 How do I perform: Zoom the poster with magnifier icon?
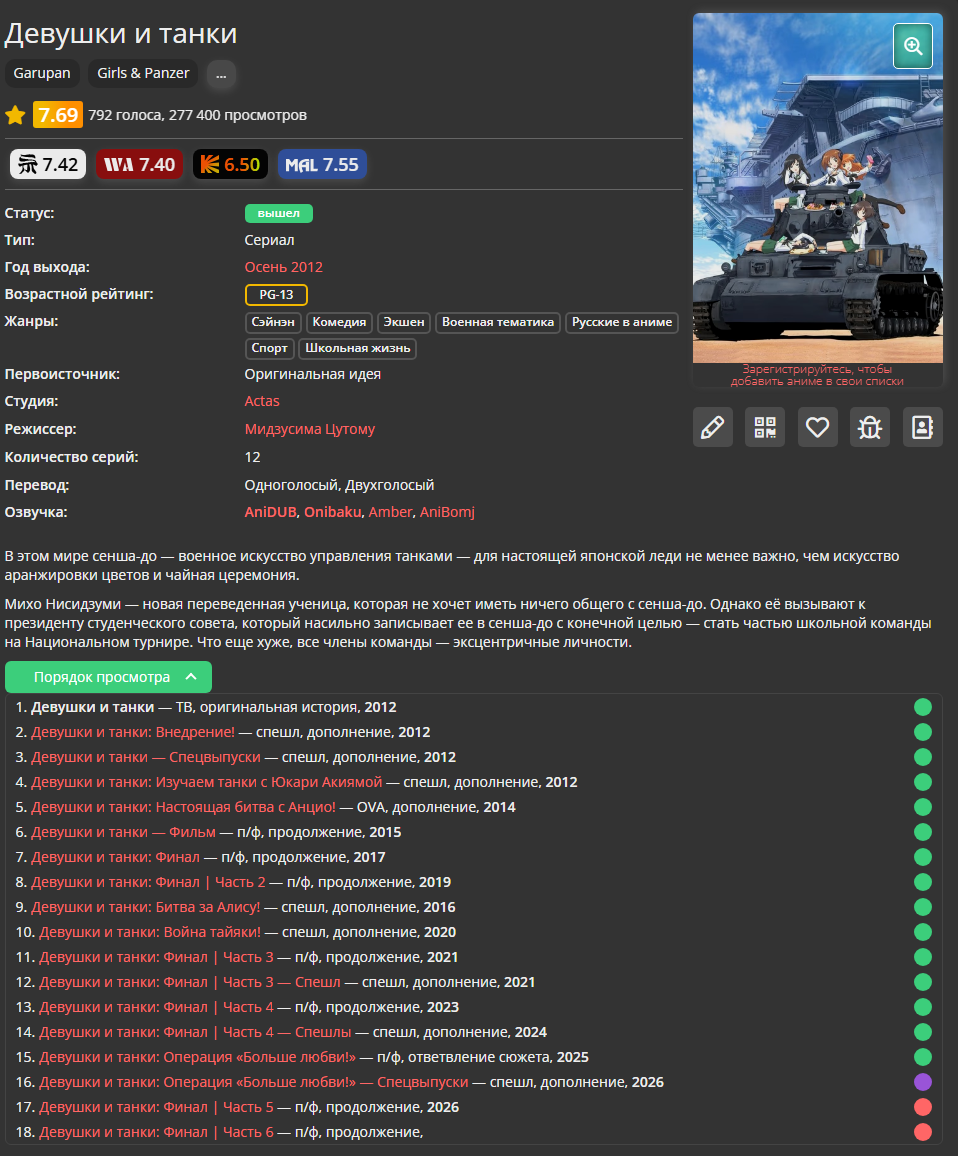click(x=913, y=46)
